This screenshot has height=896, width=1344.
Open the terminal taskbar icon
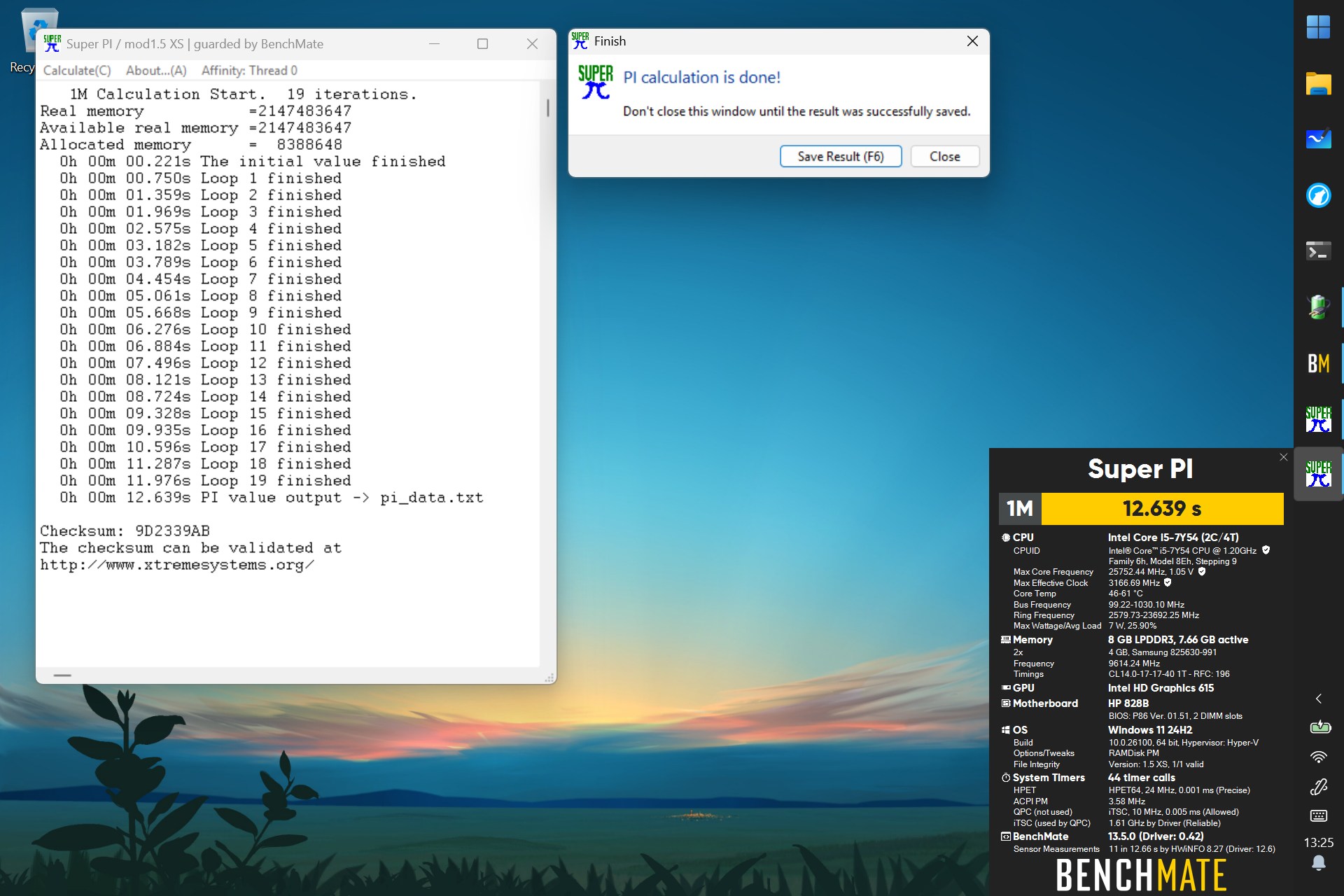[x=1318, y=251]
